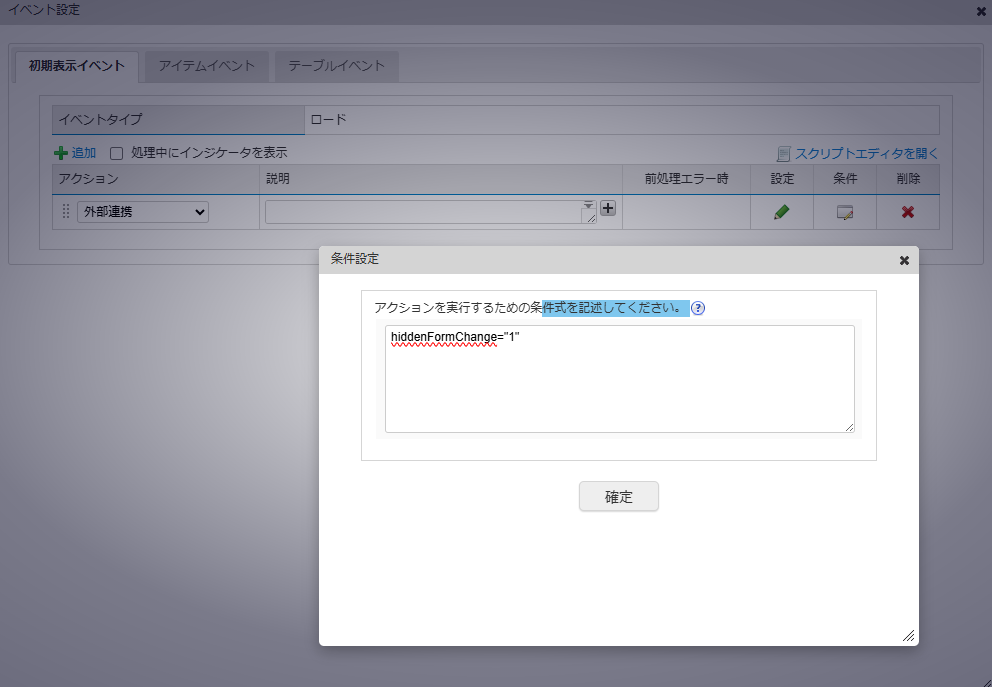Screen dimensions: 992x687
Task: Open the condition icon in the 条件 column
Action: pos(845,212)
